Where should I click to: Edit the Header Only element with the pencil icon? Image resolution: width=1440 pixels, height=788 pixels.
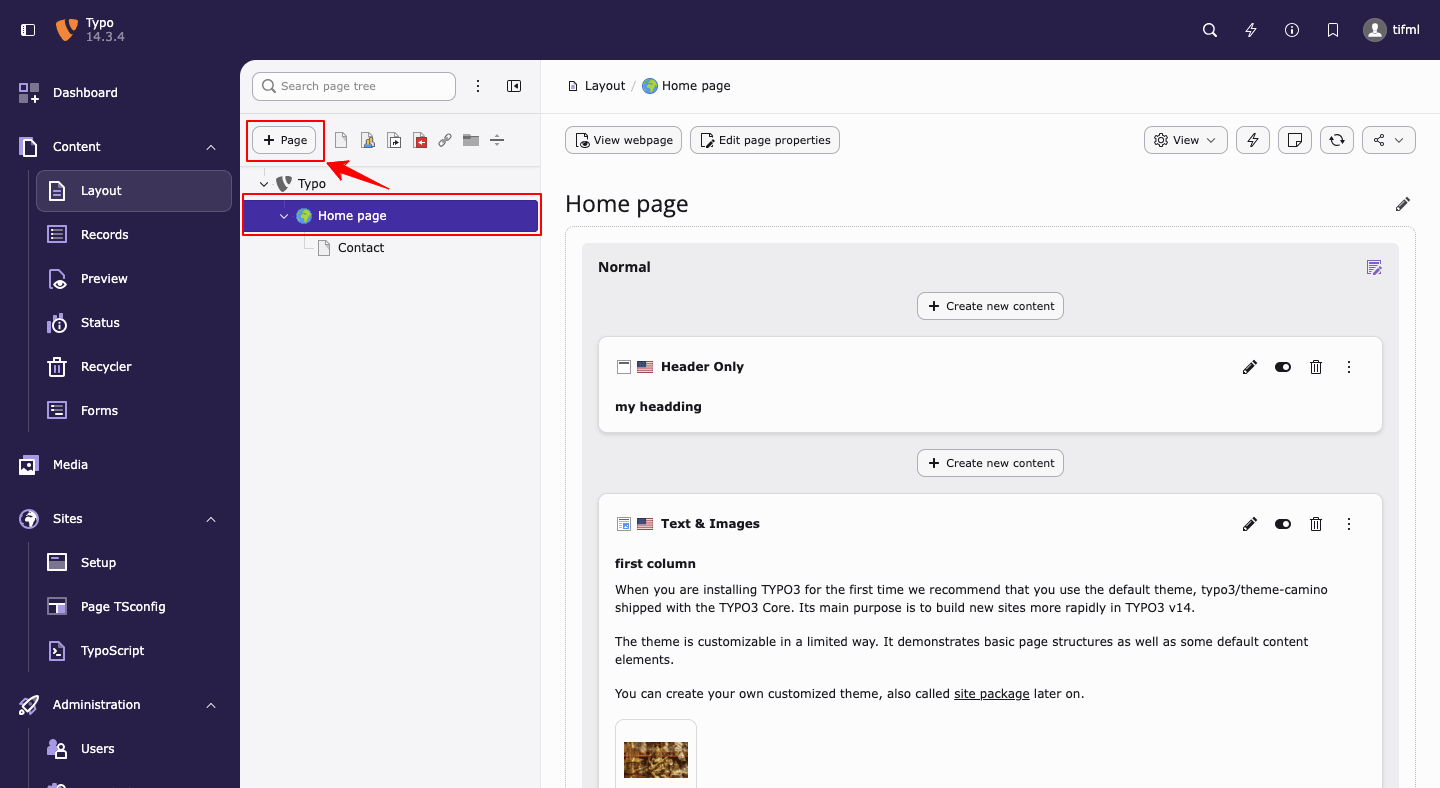pyautogui.click(x=1250, y=367)
